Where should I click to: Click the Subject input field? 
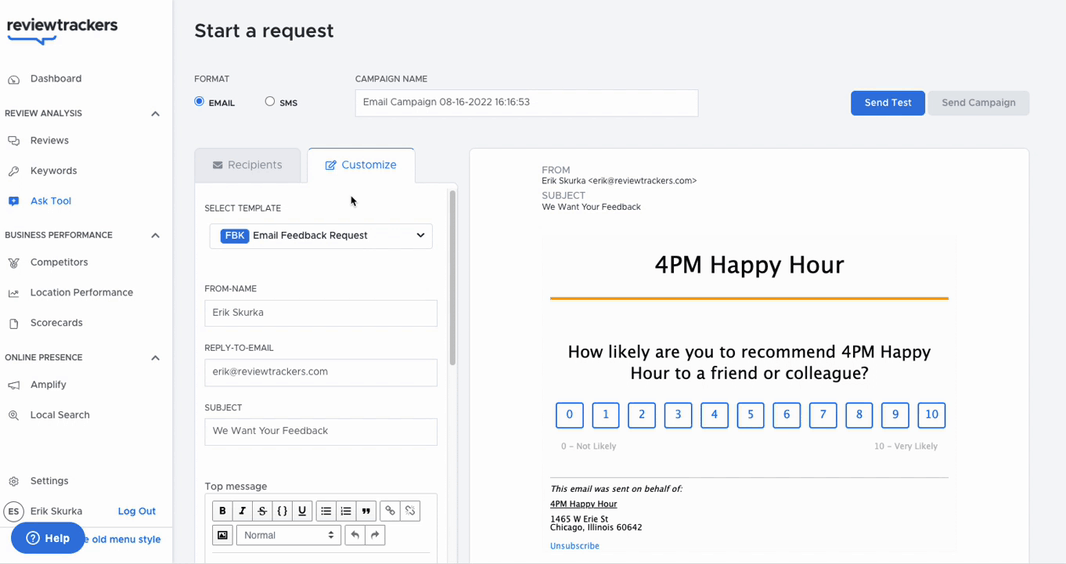point(321,431)
